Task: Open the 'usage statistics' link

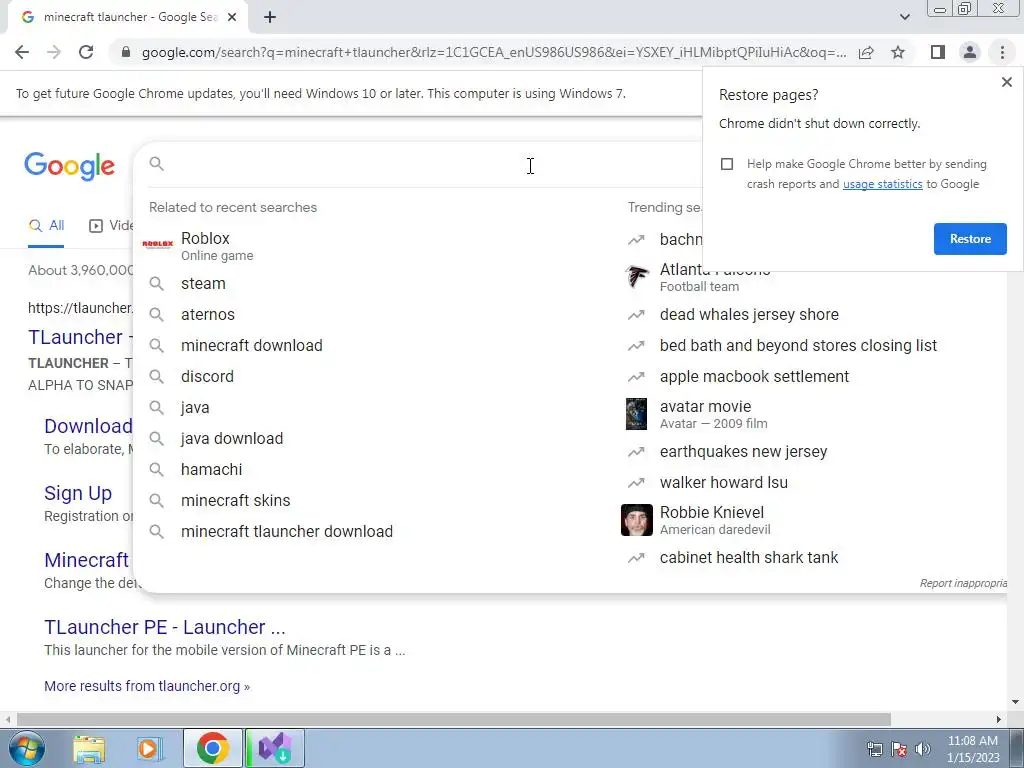Action: click(x=882, y=184)
